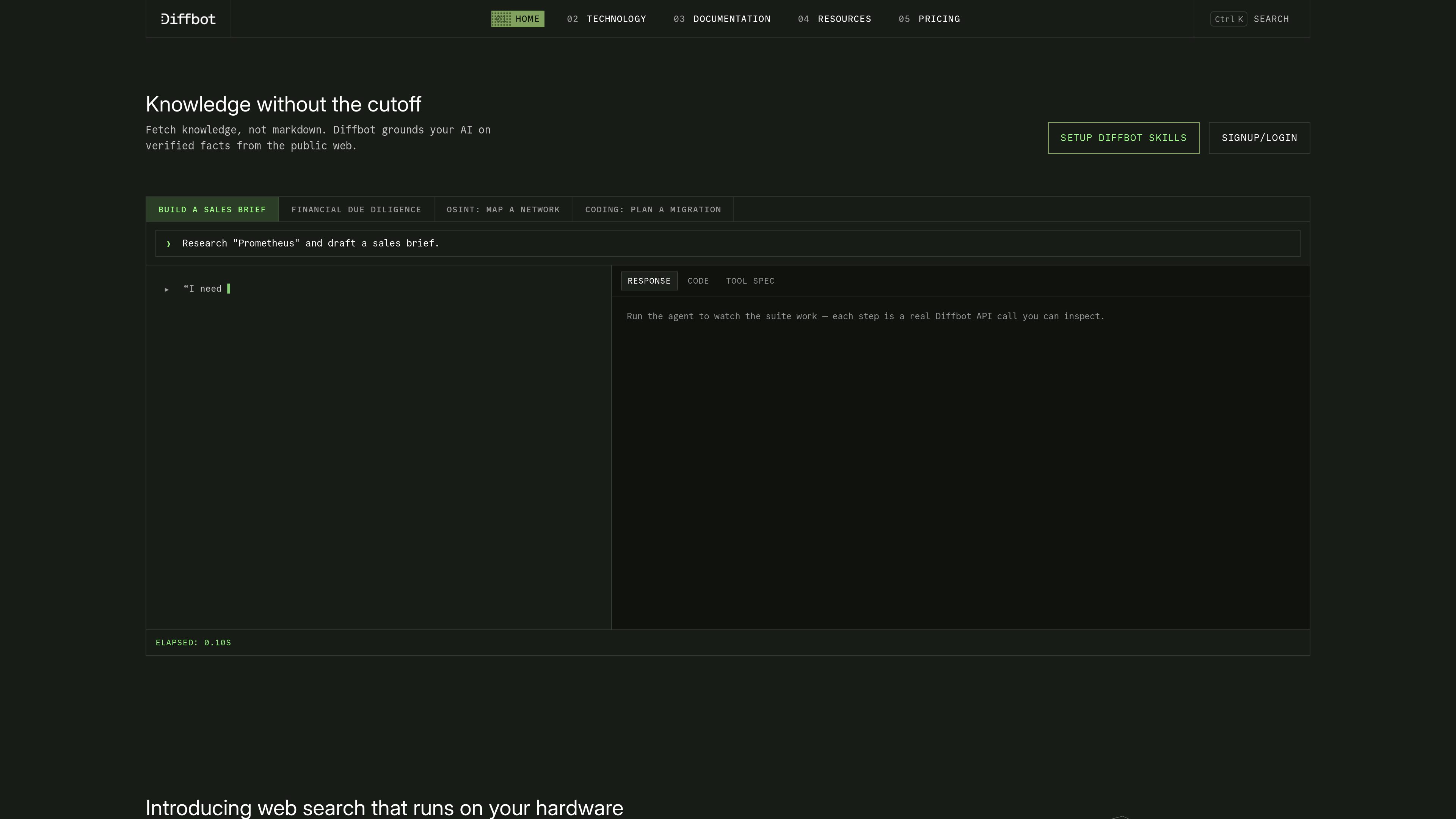Open Ctrl K Search

pyautogui.click(x=1250, y=19)
